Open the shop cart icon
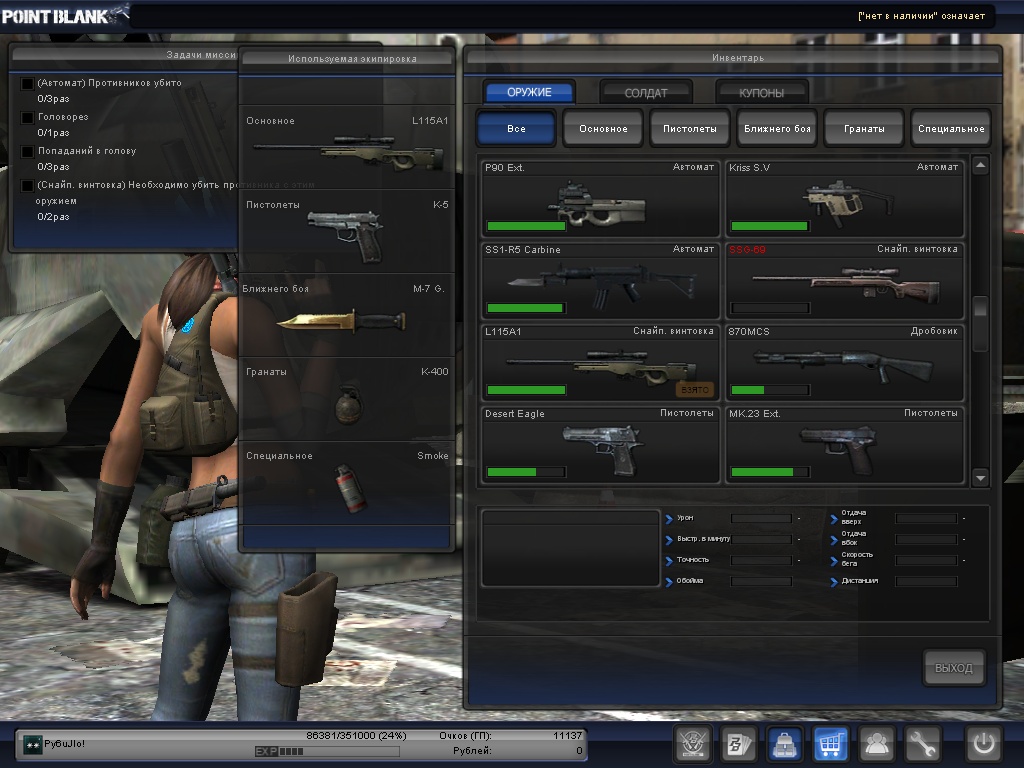 [x=830, y=744]
